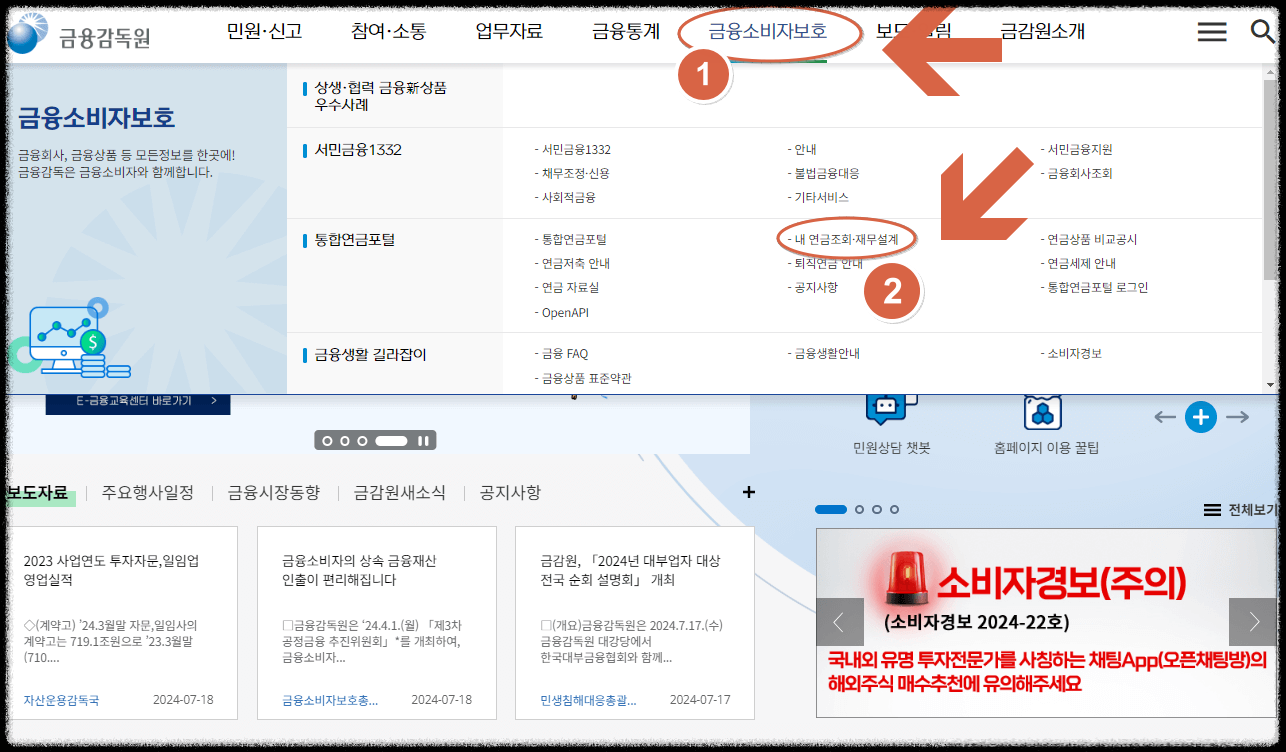Click the circular plus icon between navigation arrows
Viewport: 1286px width, 752px height.
pos(1200,417)
